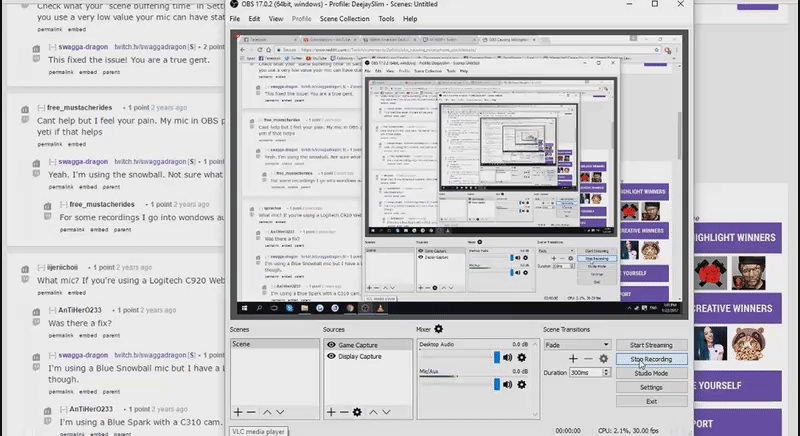Open the View menu
This screenshot has width=800, height=436.
(276, 19)
